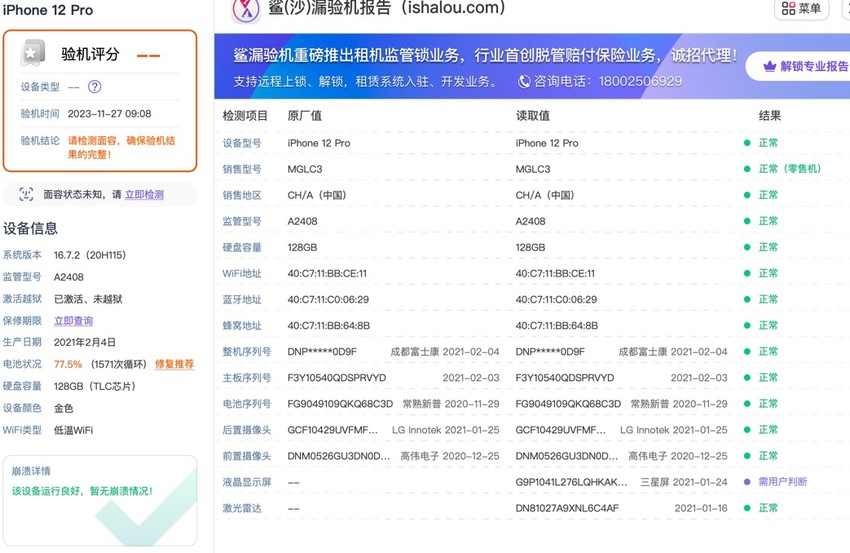The height and width of the screenshot is (553, 850).
Task: Click the 验机评分 score heading
Action: (90, 54)
